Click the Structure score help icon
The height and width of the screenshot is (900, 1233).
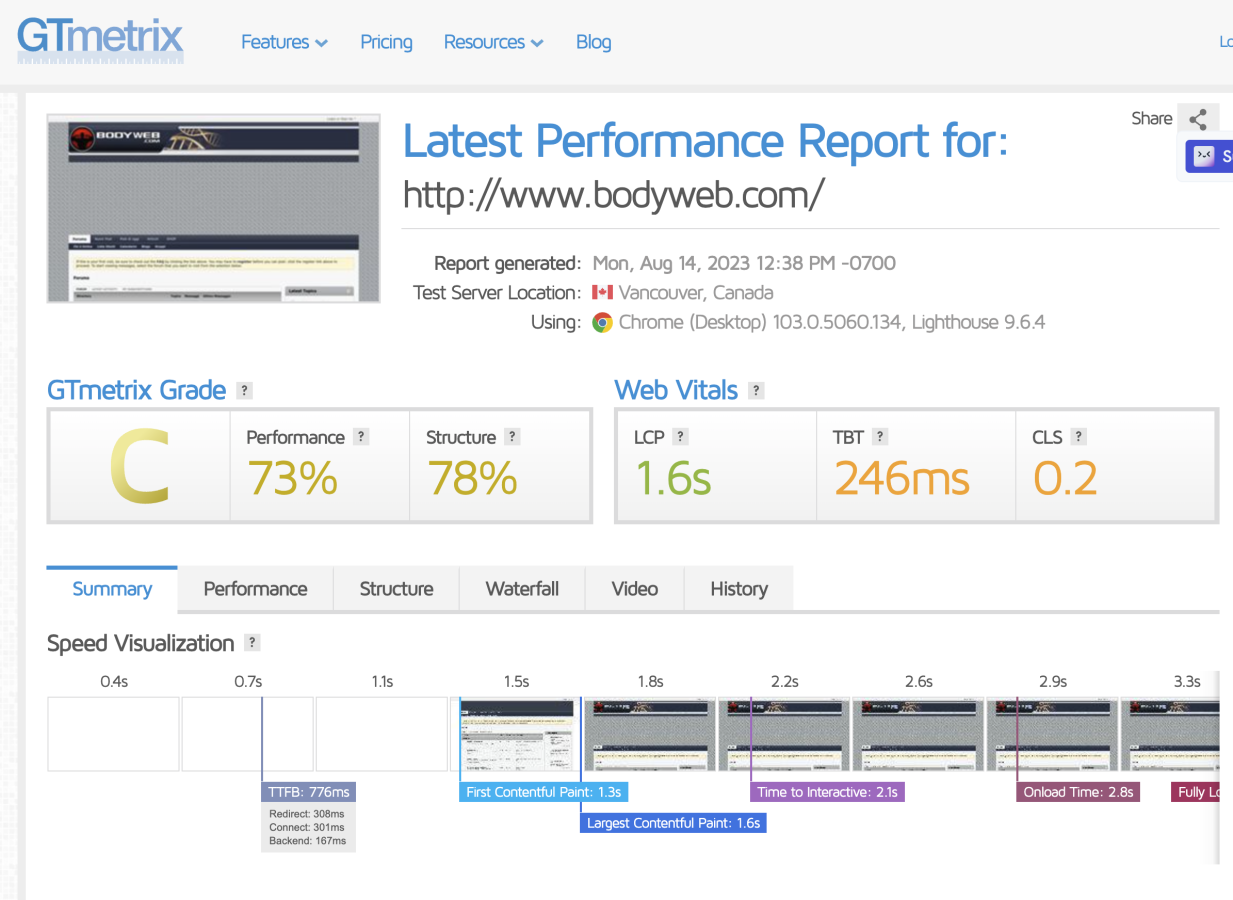click(512, 437)
